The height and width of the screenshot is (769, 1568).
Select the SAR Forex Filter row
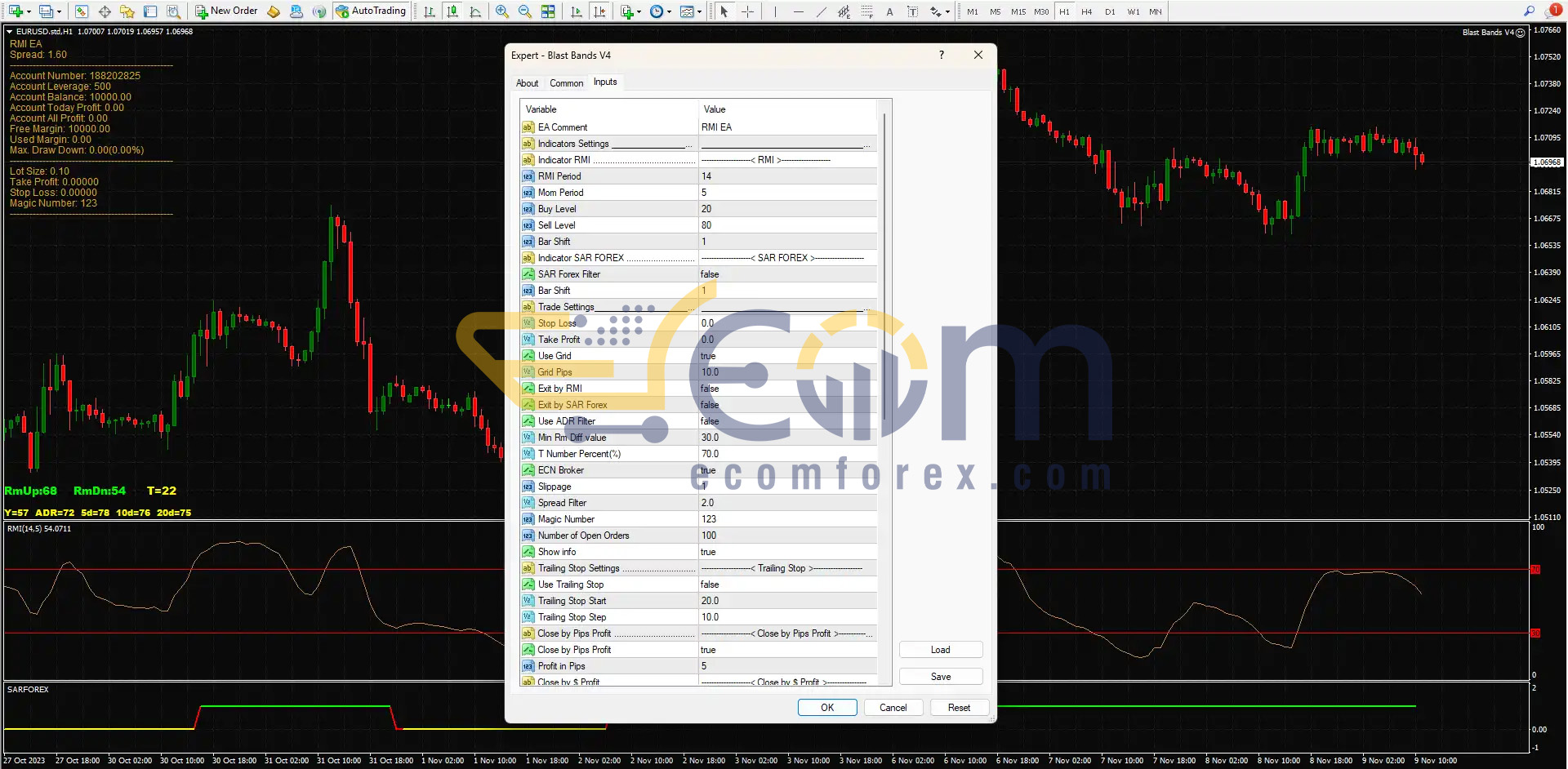(699, 274)
